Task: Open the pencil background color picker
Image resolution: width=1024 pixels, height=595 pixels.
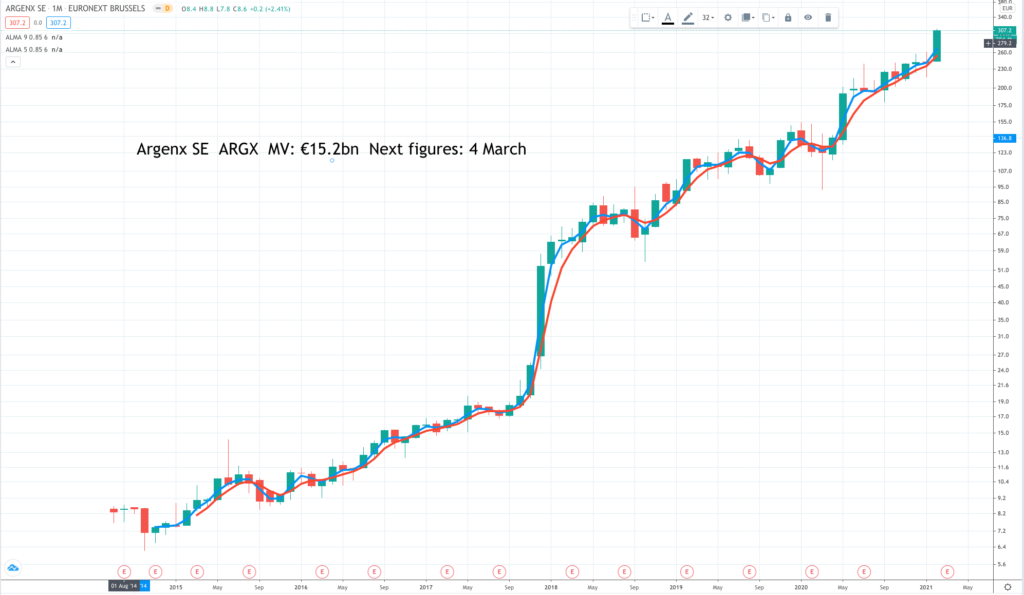Action: coord(688,18)
